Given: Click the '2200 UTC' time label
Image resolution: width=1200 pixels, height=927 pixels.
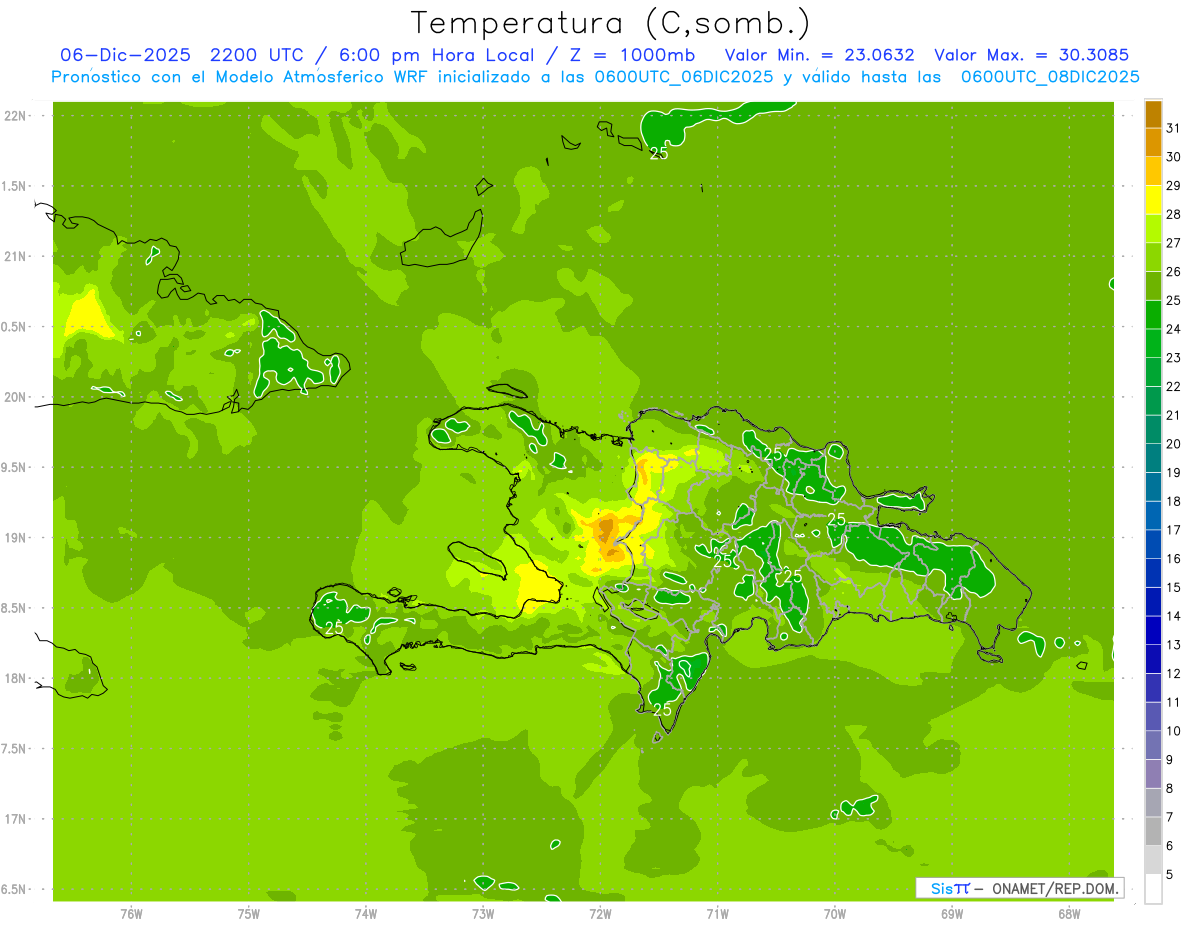Looking at the screenshot, I should (259, 55).
